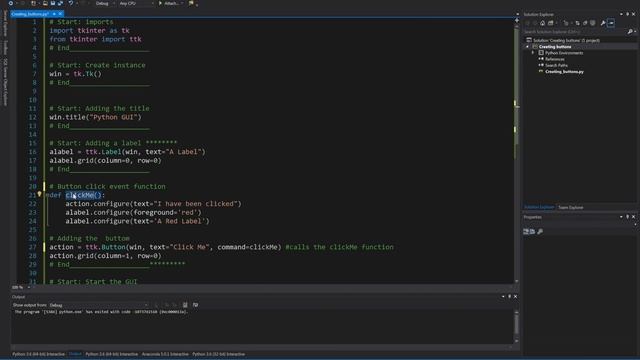
Task: Expand the Python Environments node
Action: (x=533, y=53)
